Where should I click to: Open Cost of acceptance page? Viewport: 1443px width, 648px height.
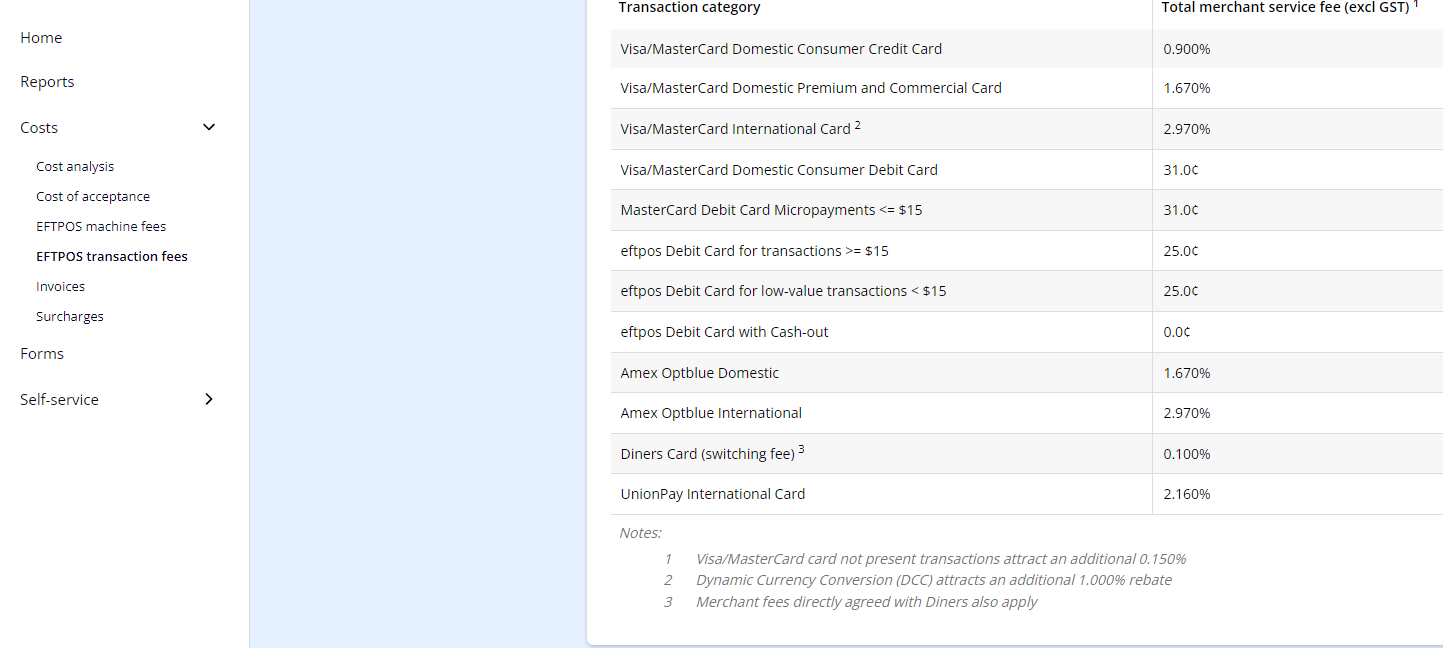[x=93, y=197]
